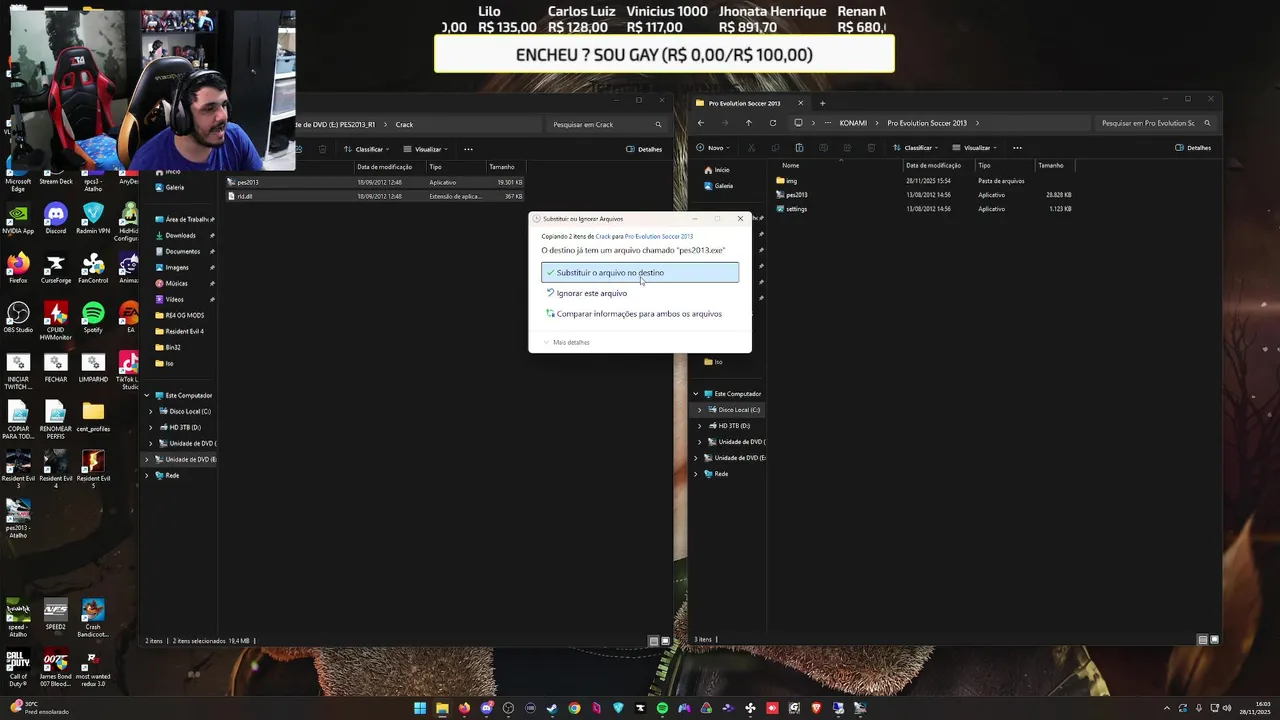
Task: Toggle Detalhes pane in Crack window
Action: click(x=644, y=149)
